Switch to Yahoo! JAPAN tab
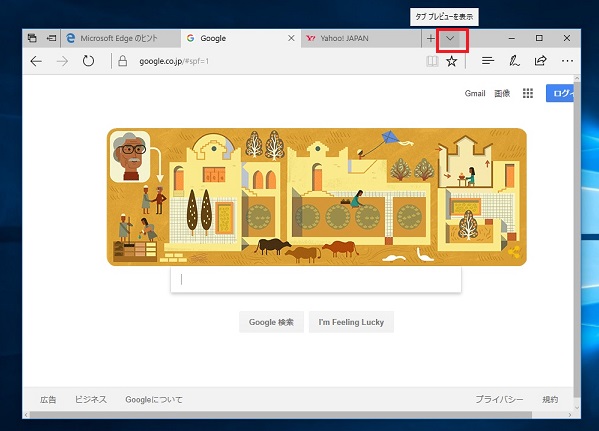 click(361, 38)
